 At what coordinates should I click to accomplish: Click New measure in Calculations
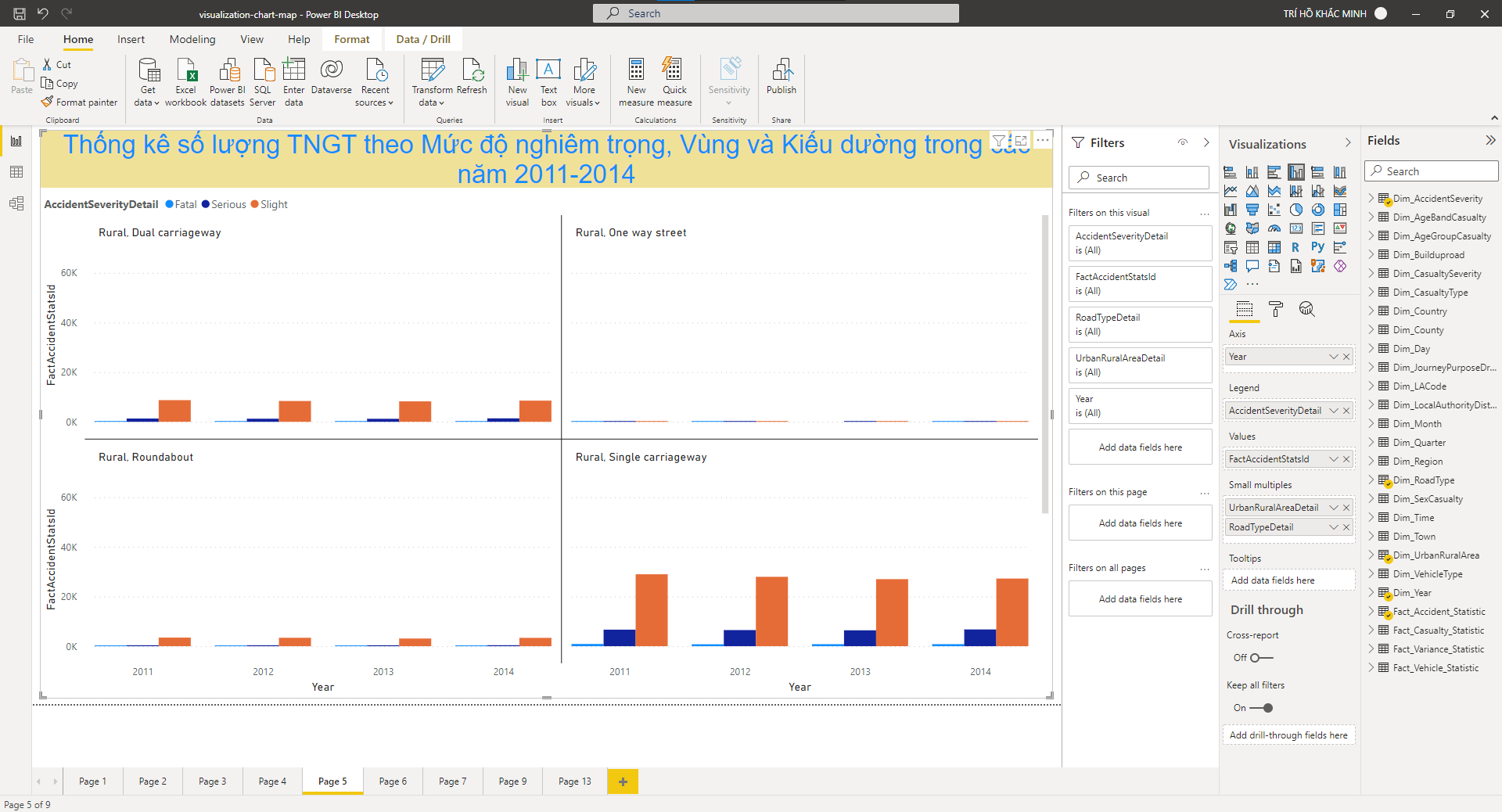(x=636, y=81)
